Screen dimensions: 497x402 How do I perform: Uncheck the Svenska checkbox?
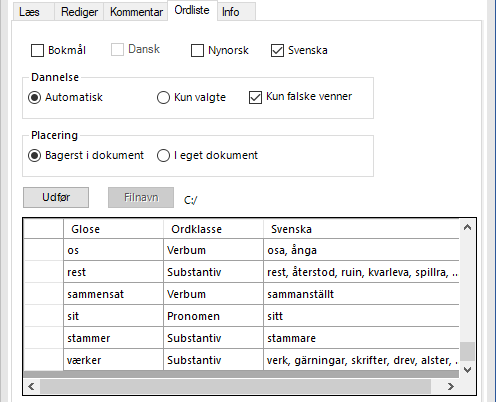pyautogui.click(x=277, y=51)
